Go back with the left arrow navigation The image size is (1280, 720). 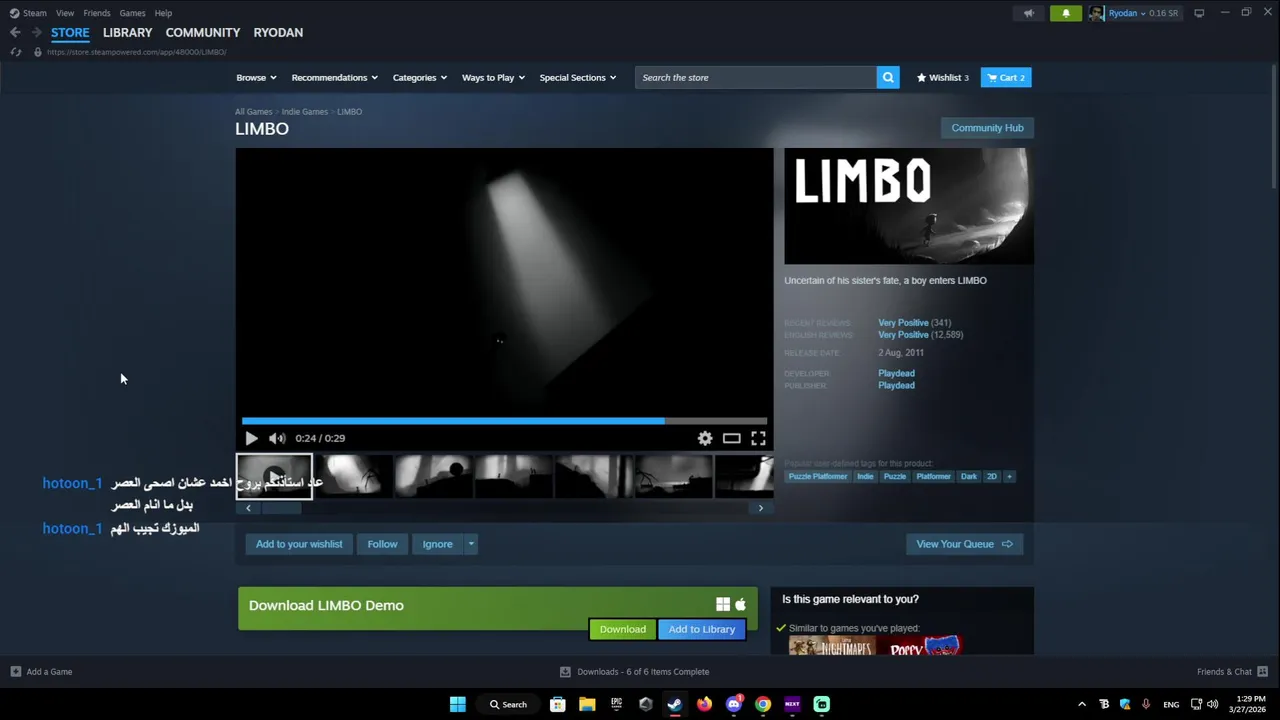[x=15, y=33]
